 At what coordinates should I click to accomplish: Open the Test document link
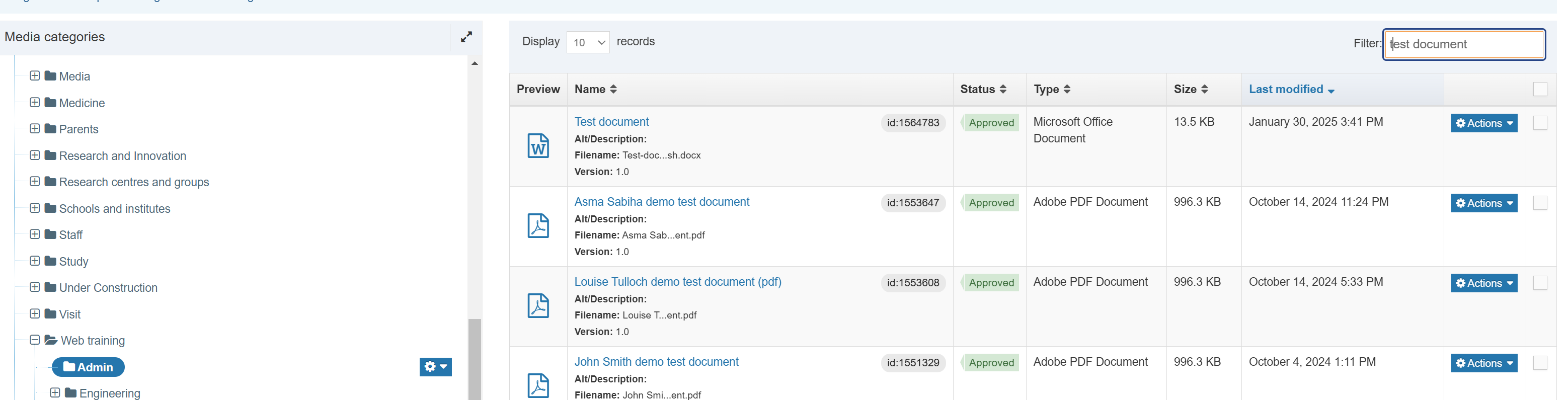(611, 122)
